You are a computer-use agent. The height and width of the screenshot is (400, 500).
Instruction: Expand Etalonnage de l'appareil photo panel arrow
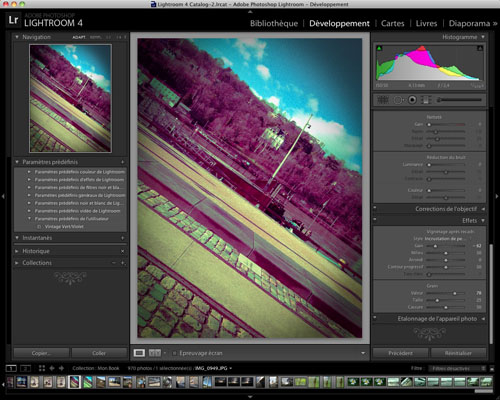click(483, 319)
